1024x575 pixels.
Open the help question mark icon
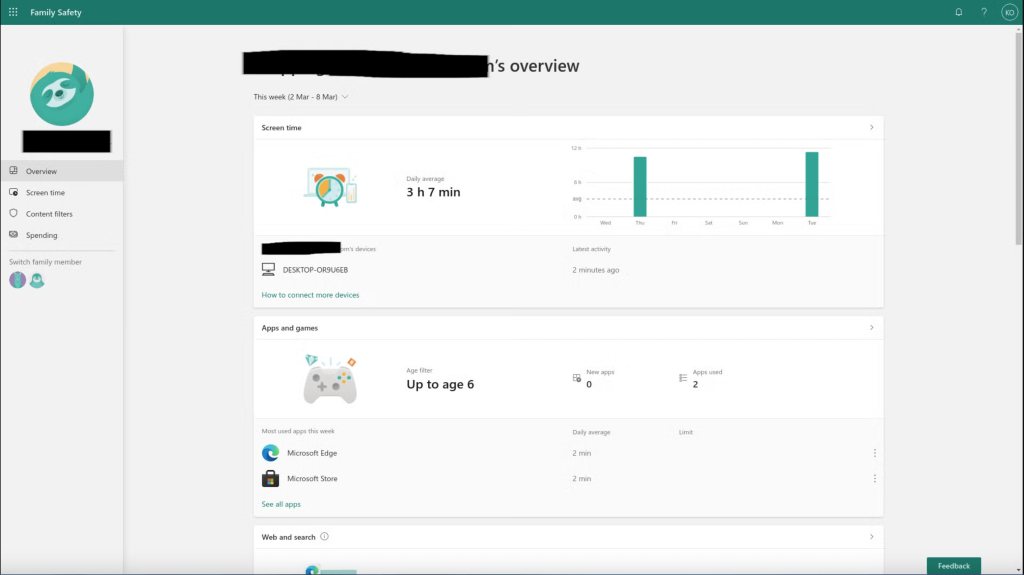(984, 12)
